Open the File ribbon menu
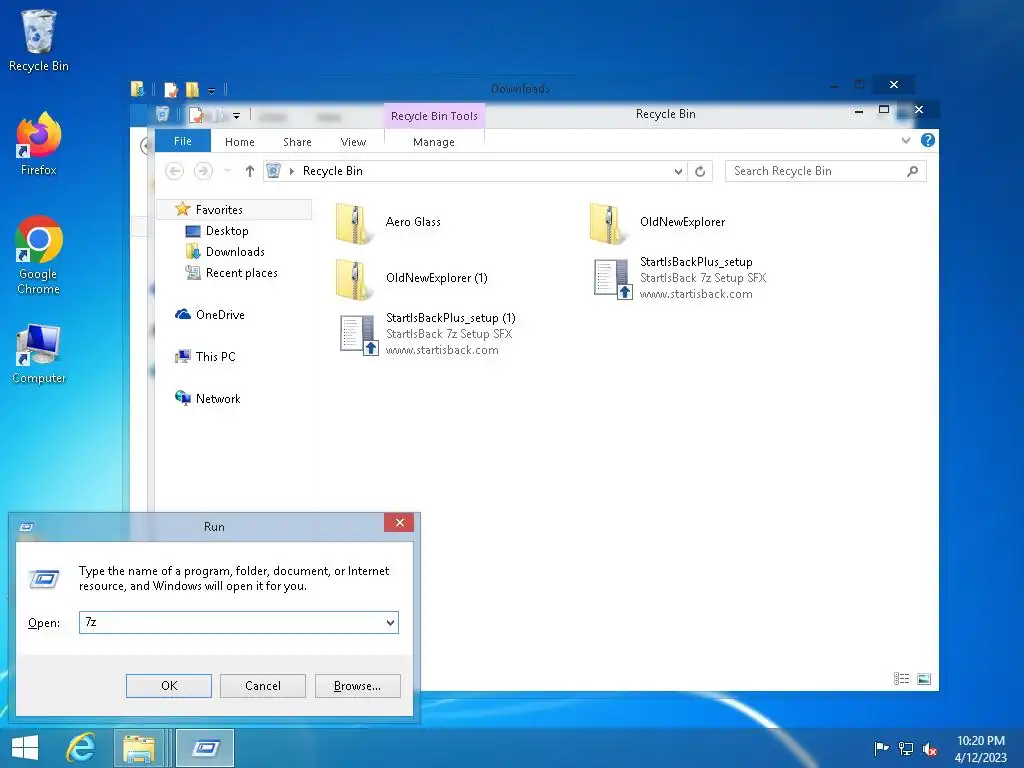The height and width of the screenshot is (768, 1024). click(183, 141)
